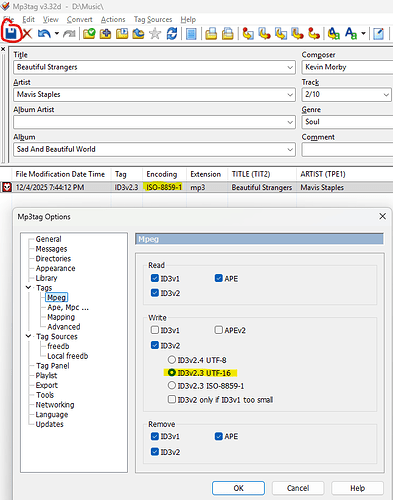Open the Artist field dropdown arrow

(x=290, y=95)
